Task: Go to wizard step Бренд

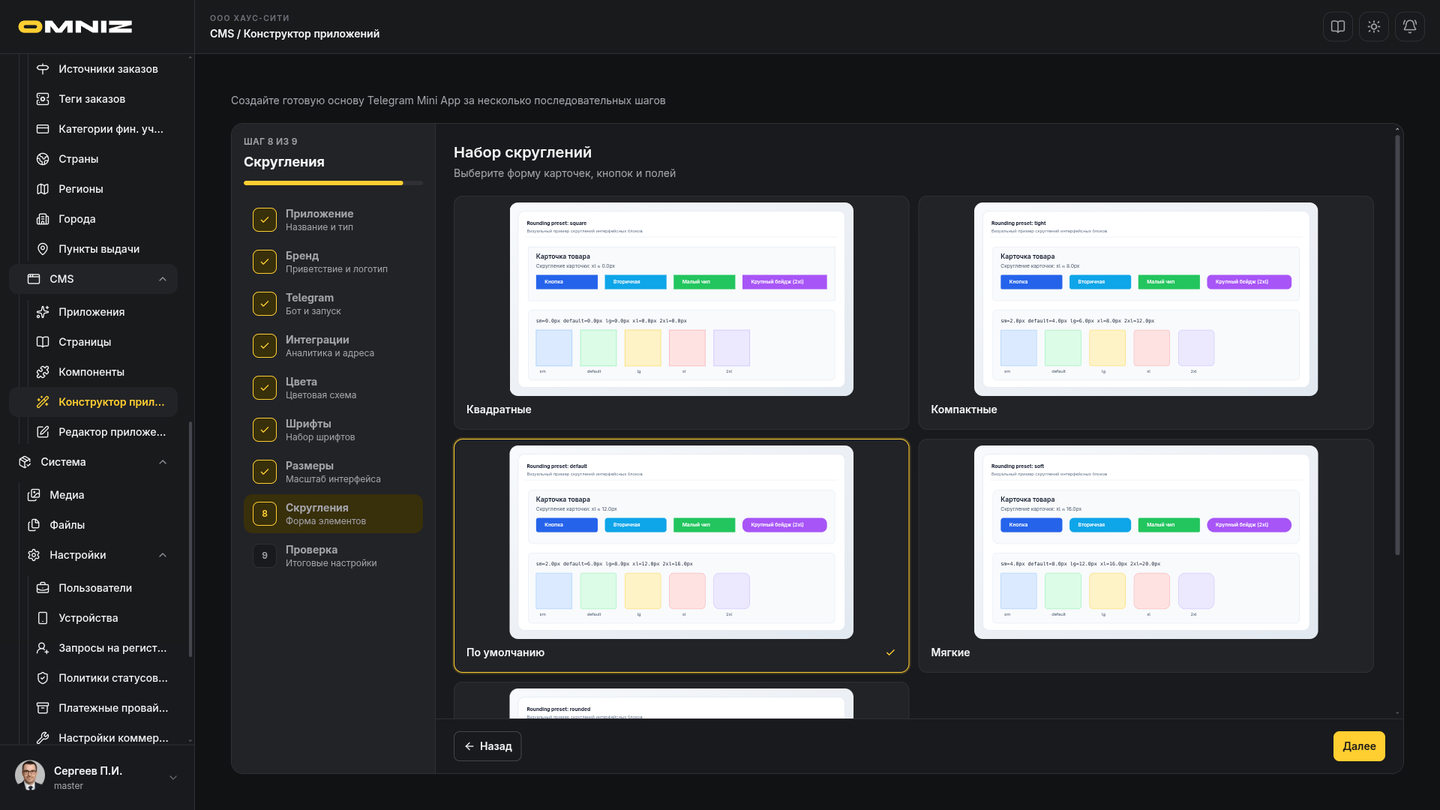Action: click(x=333, y=262)
